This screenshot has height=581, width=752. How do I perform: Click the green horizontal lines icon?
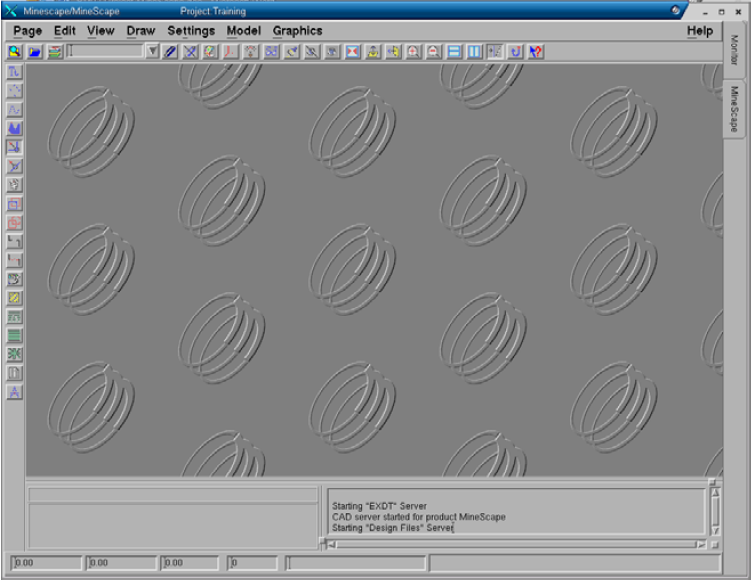pyautogui.click(x=14, y=335)
